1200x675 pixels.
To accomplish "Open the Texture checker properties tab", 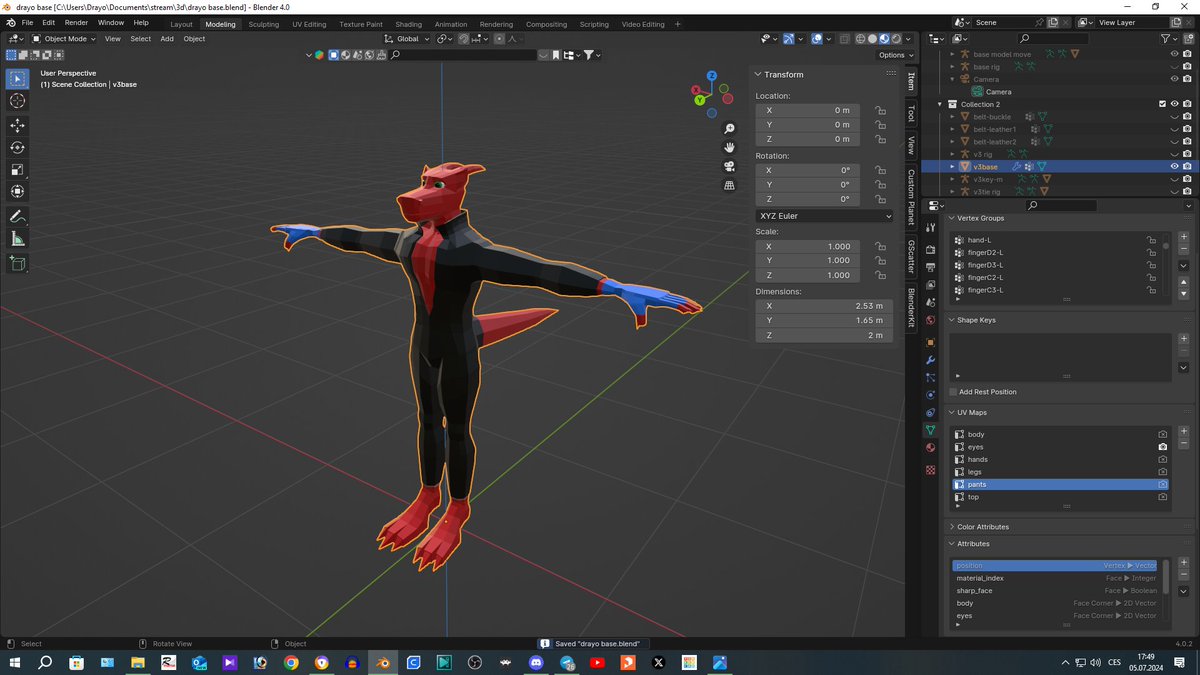I will [930, 469].
